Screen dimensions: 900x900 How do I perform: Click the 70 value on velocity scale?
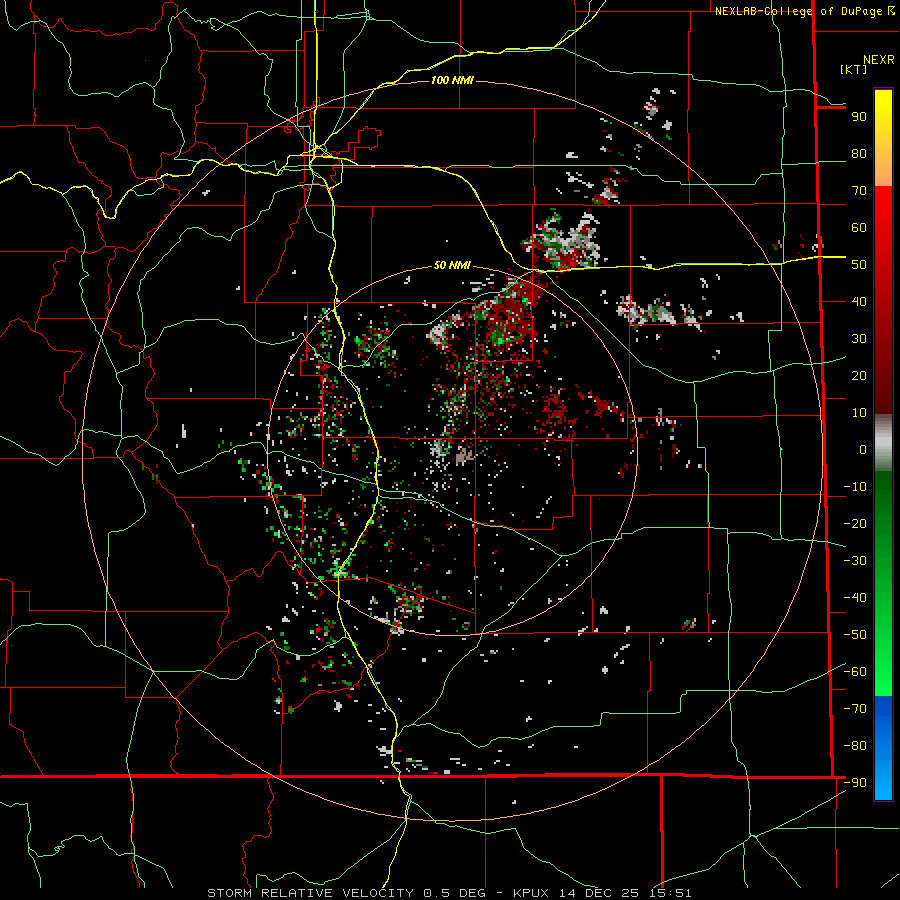coord(859,191)
